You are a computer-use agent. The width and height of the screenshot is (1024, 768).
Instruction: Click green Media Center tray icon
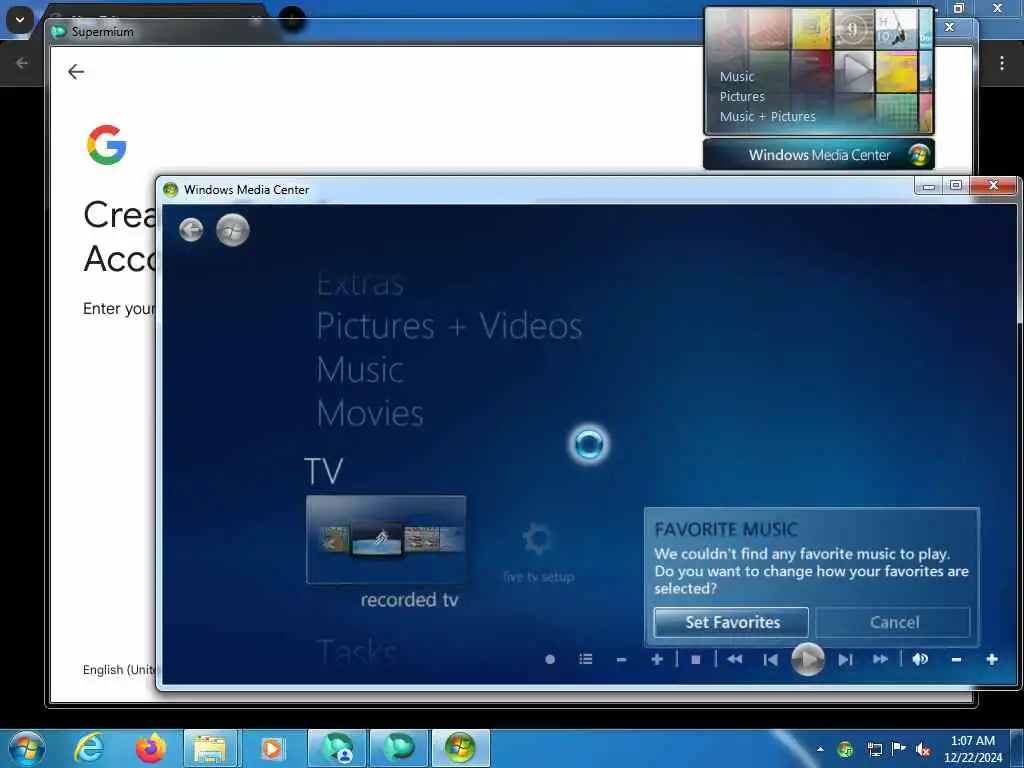pyautogui.click(x=845, y=749)
